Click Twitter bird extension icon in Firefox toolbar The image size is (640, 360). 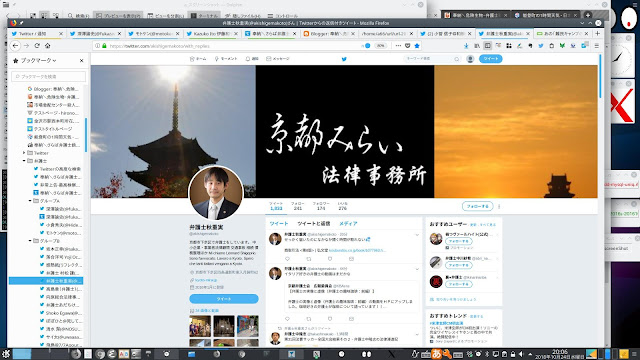pyautogui.click(x=541, y=46)
